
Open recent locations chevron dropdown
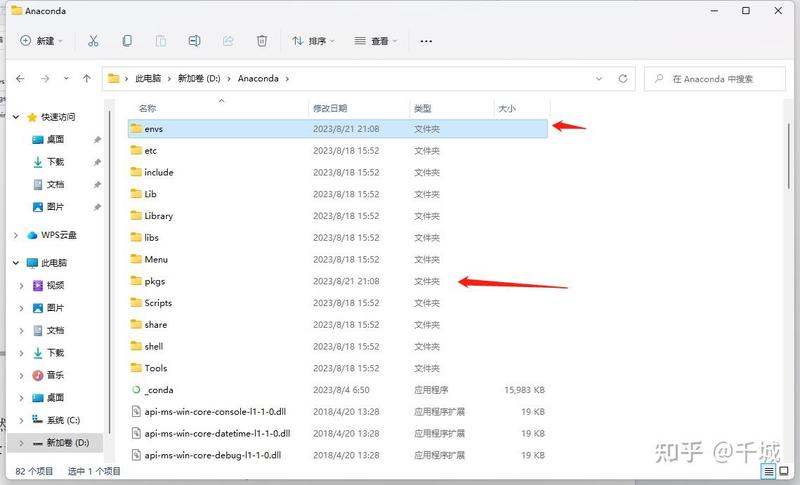(66, 79)
